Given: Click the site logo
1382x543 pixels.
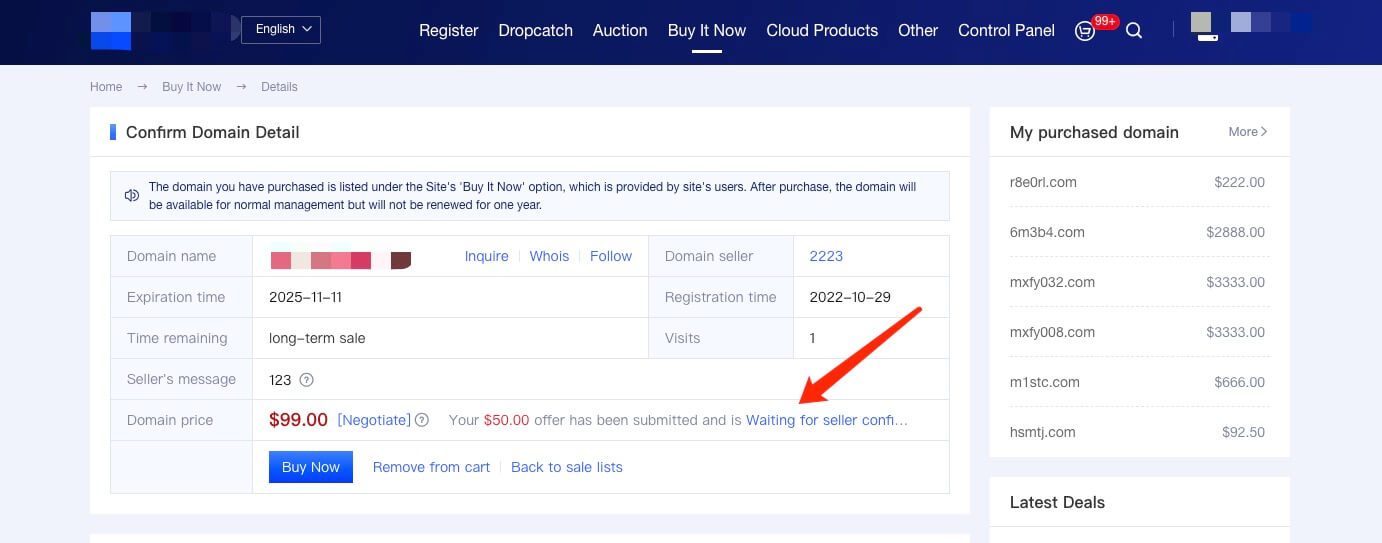Looking at the screenshot, I should click(111, 31).
